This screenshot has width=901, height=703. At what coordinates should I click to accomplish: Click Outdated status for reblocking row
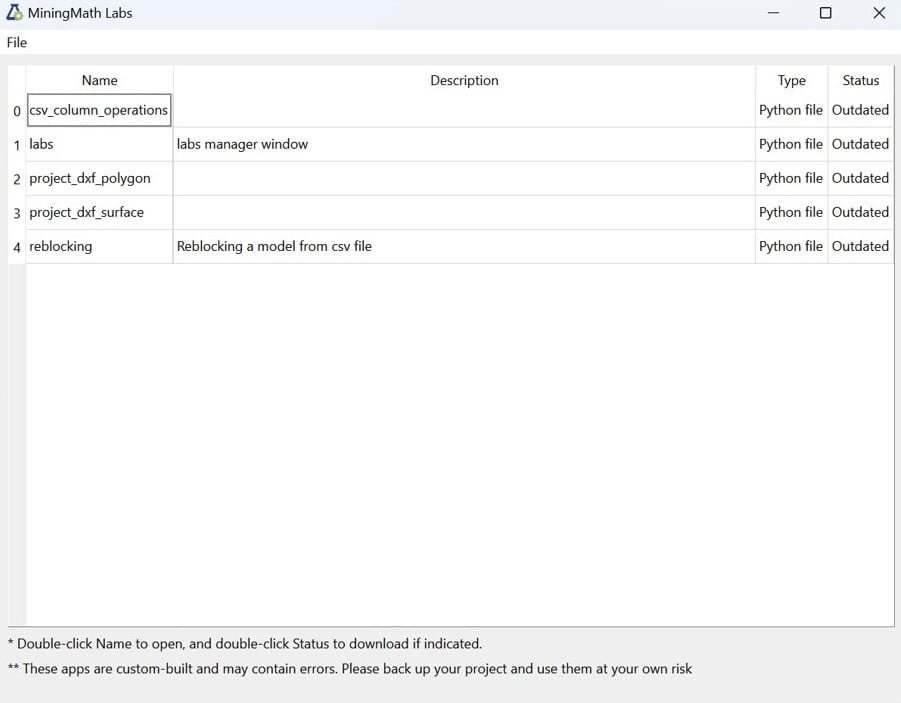pyautogui.click(x=860, y=246)
